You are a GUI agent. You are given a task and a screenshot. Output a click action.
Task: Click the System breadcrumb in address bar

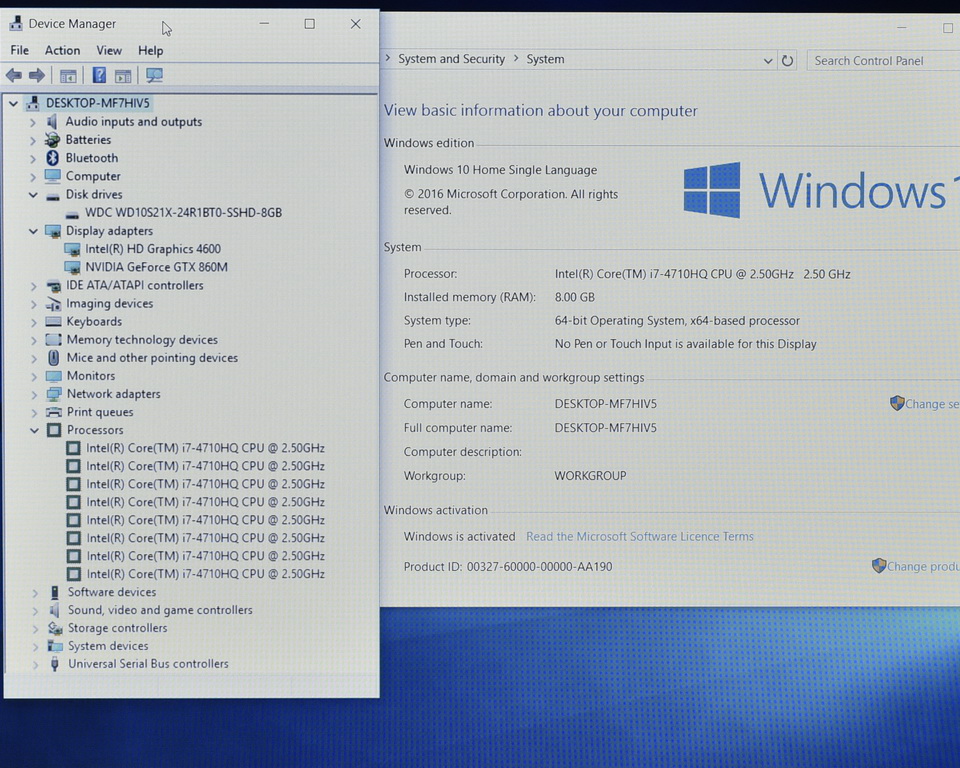(546, 59)
